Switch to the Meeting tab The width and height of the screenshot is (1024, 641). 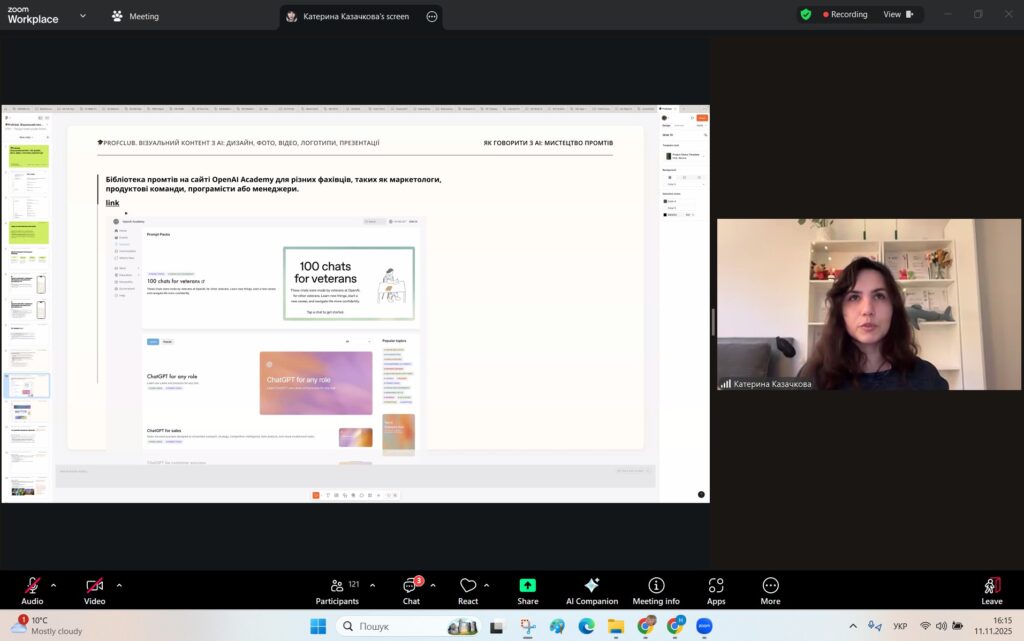[x=135, y=16]
